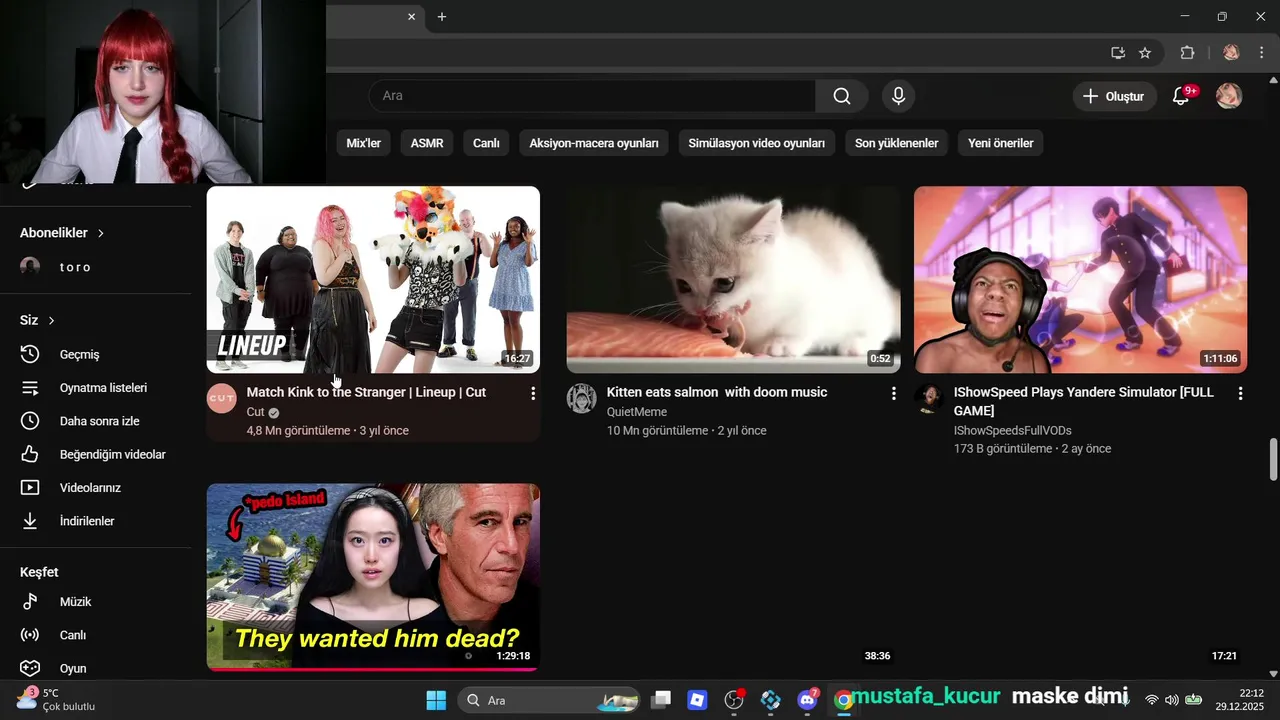This screenshot has width=1280, height=720.
Task: Open the weather widget 5°C
Action: click(57, 699)
